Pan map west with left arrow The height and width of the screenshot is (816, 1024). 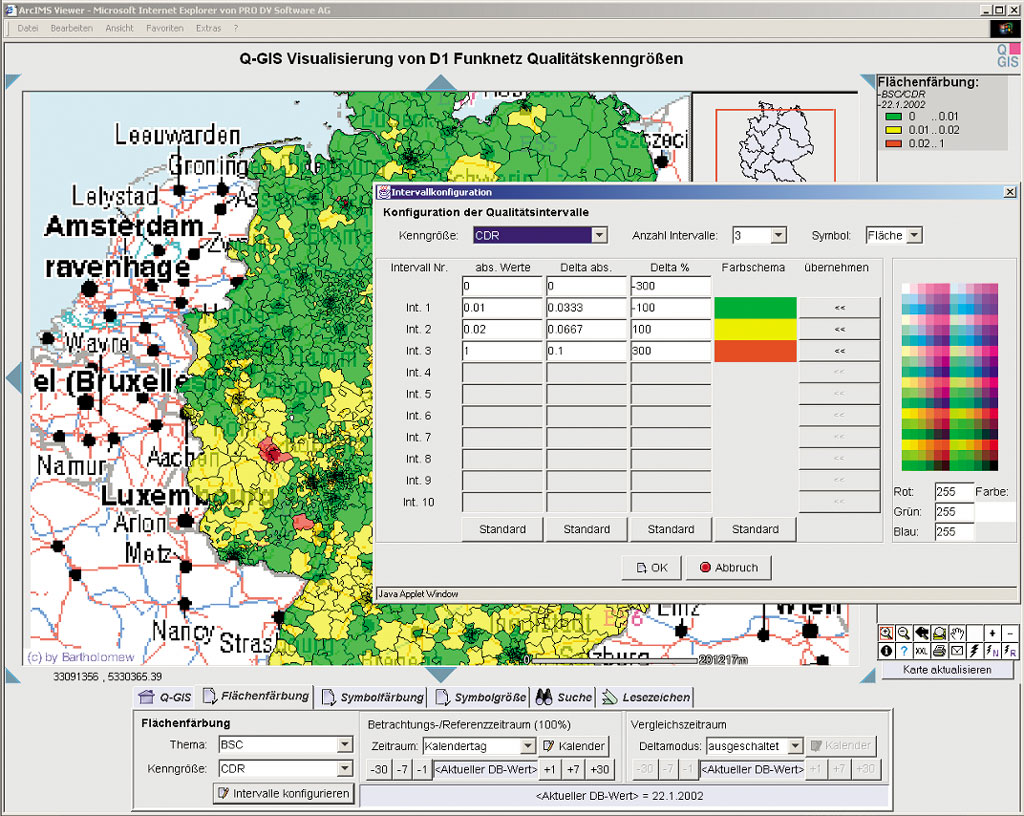click(x=13, y=379)
